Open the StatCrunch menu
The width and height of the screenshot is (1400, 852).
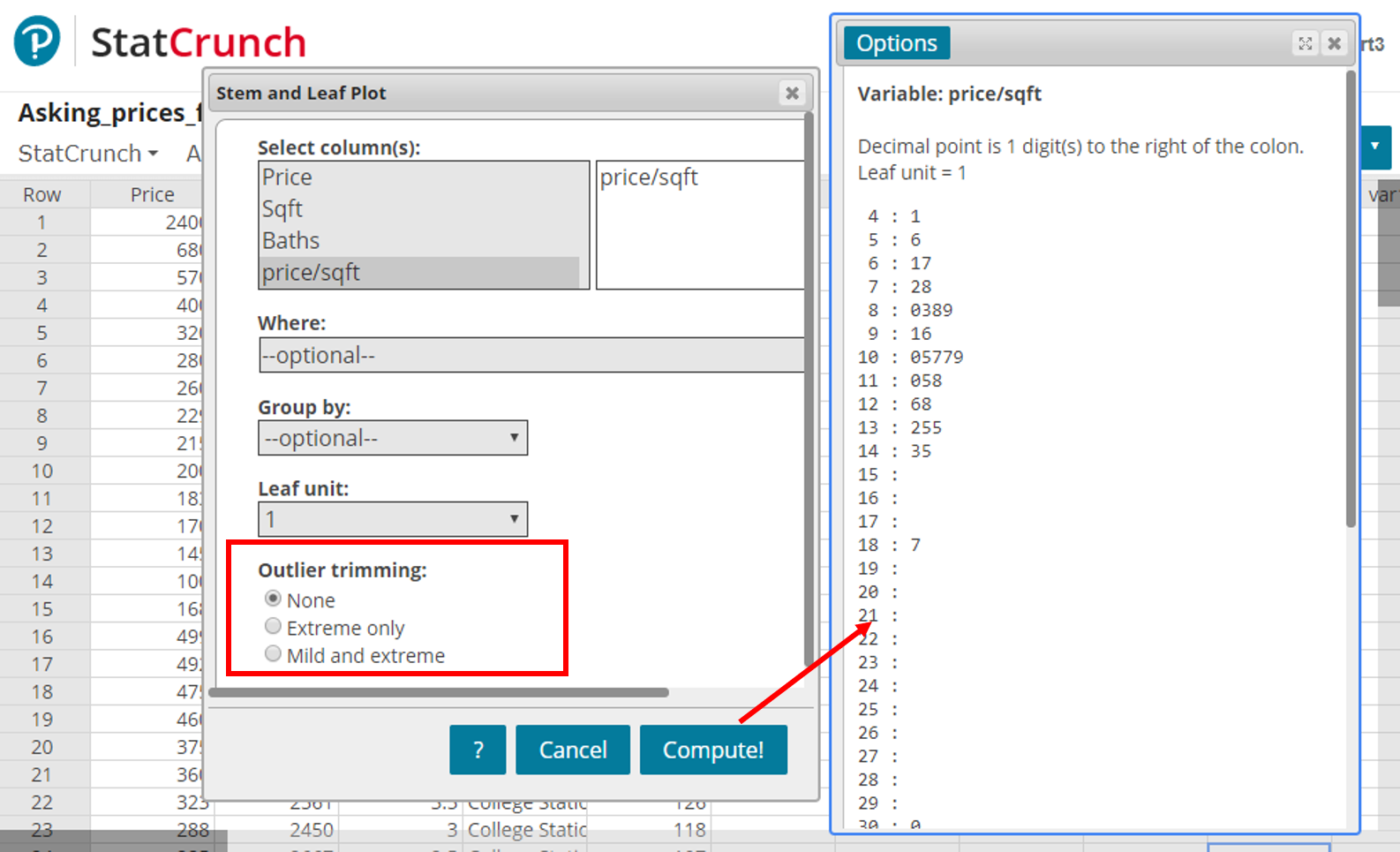click(x=87, y=154)
